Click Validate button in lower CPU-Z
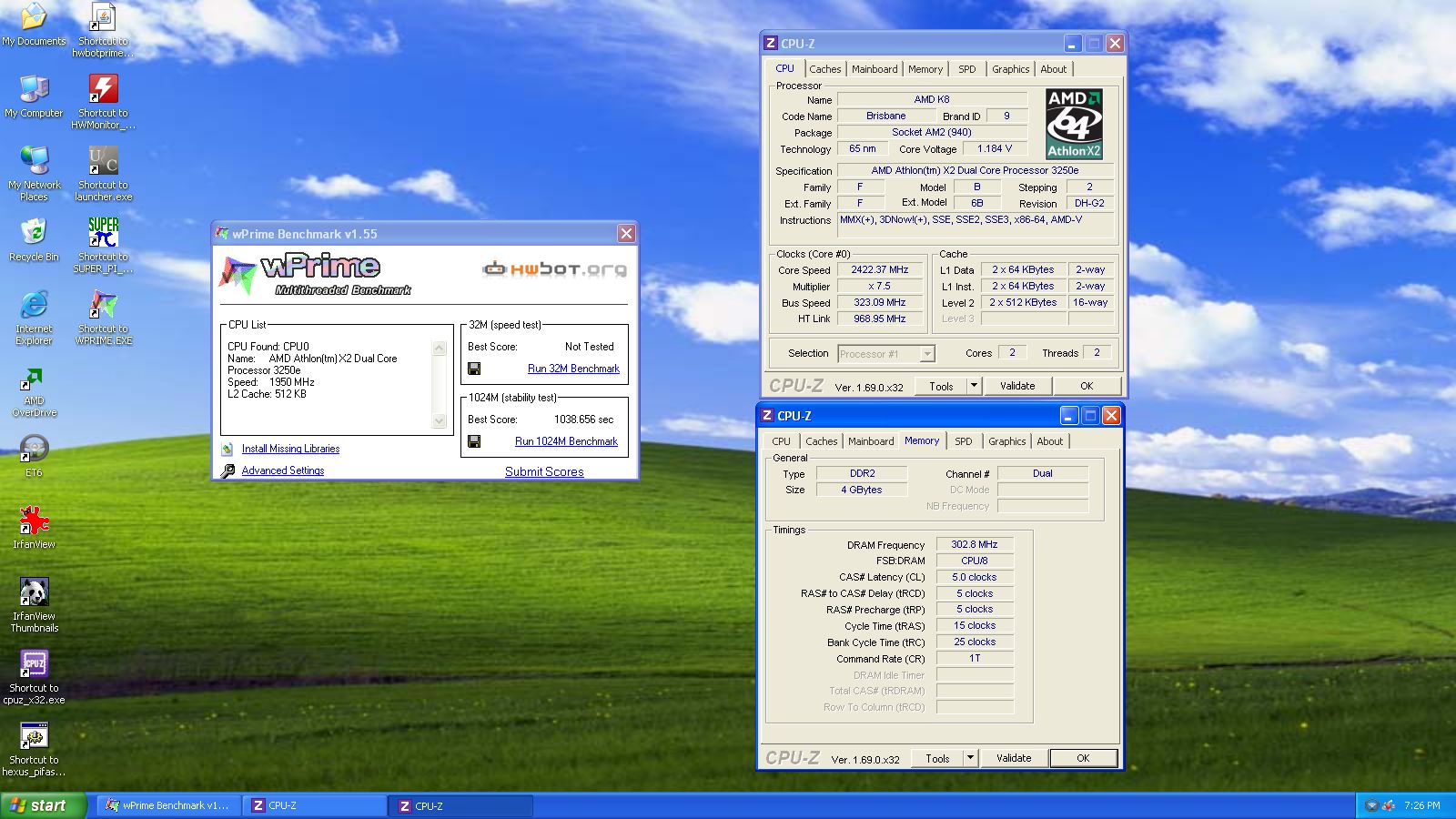 click(1014, 758)
